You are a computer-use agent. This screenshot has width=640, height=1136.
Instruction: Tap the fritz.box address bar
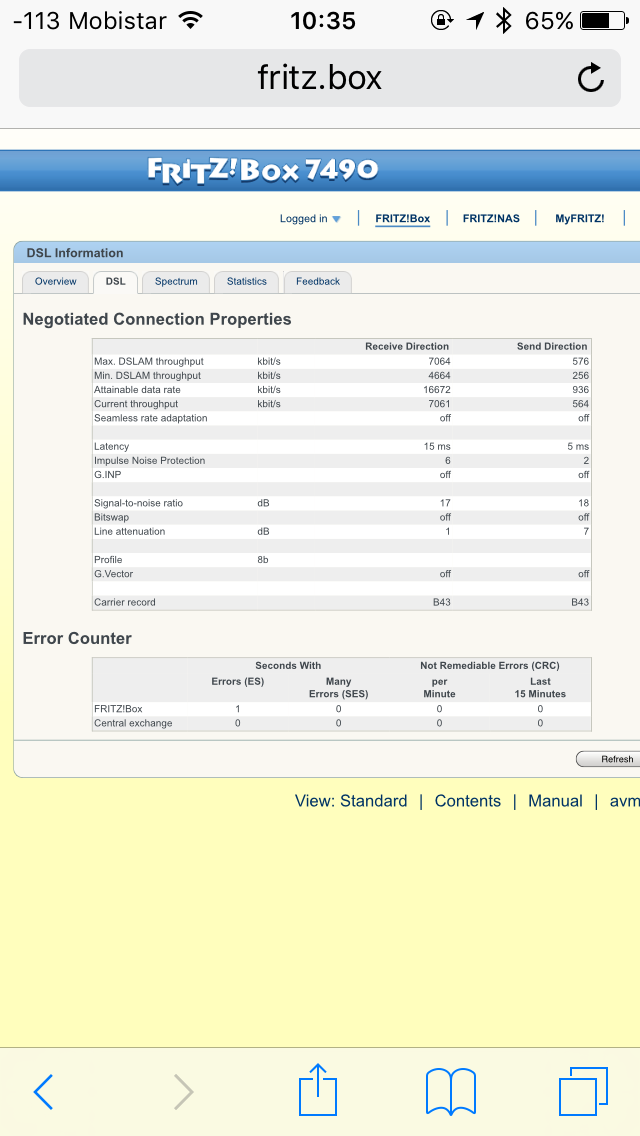320,78
